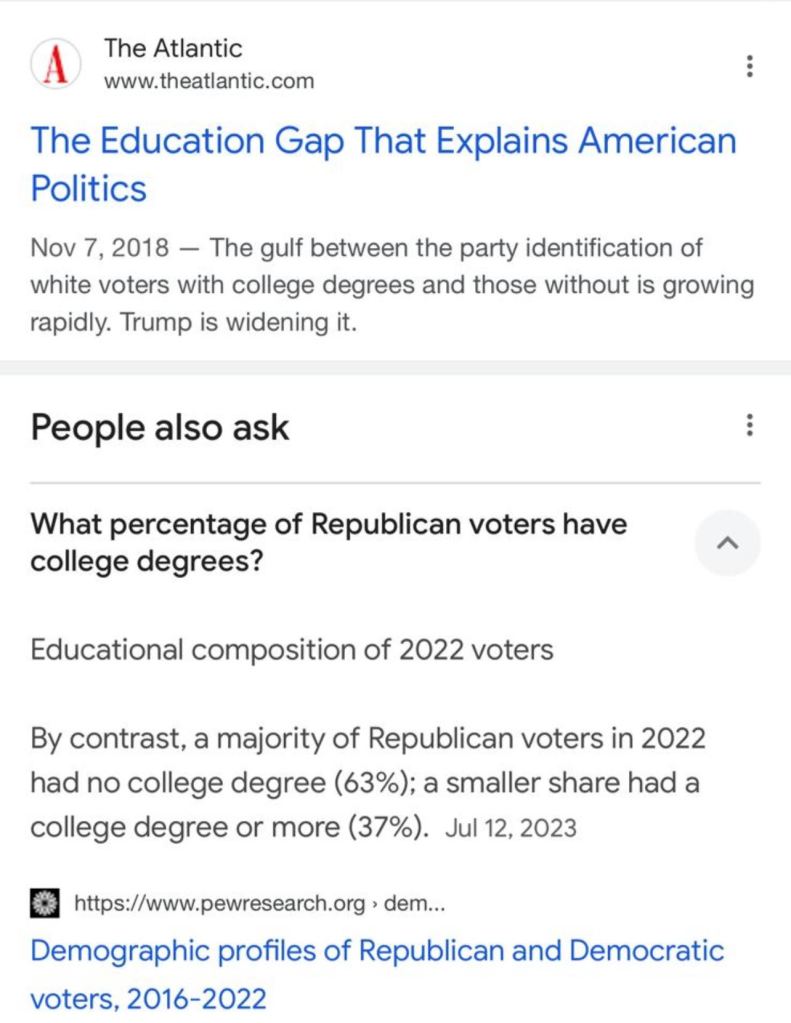Click the 'People also ask' heading
Viewport: 791px width, 1023px height.
click(x=160, y=428)
